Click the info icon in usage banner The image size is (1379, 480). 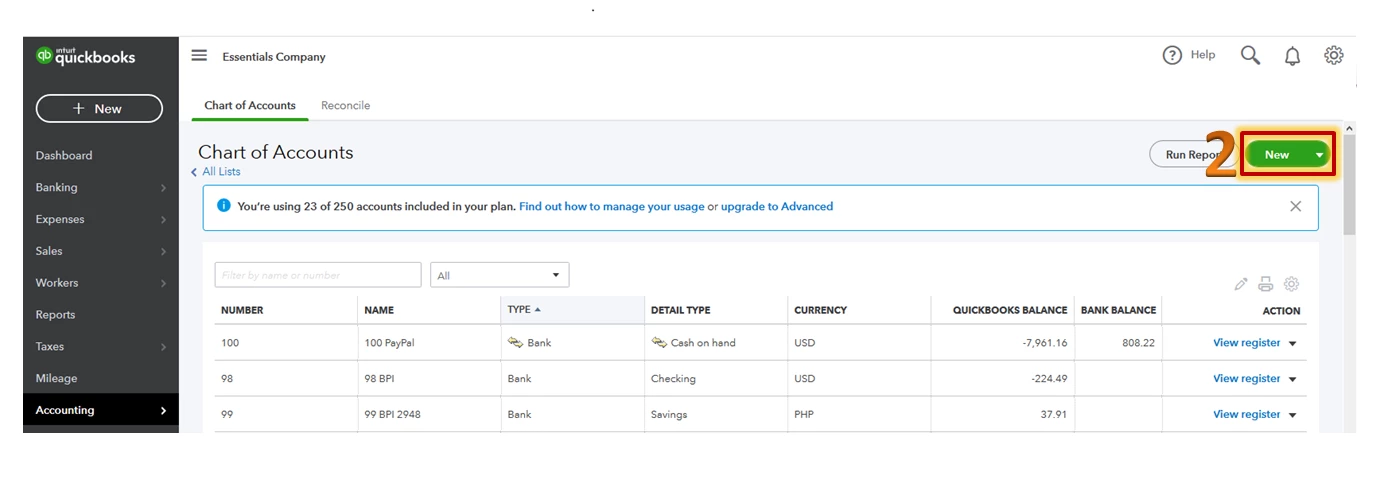coord(224,206)
